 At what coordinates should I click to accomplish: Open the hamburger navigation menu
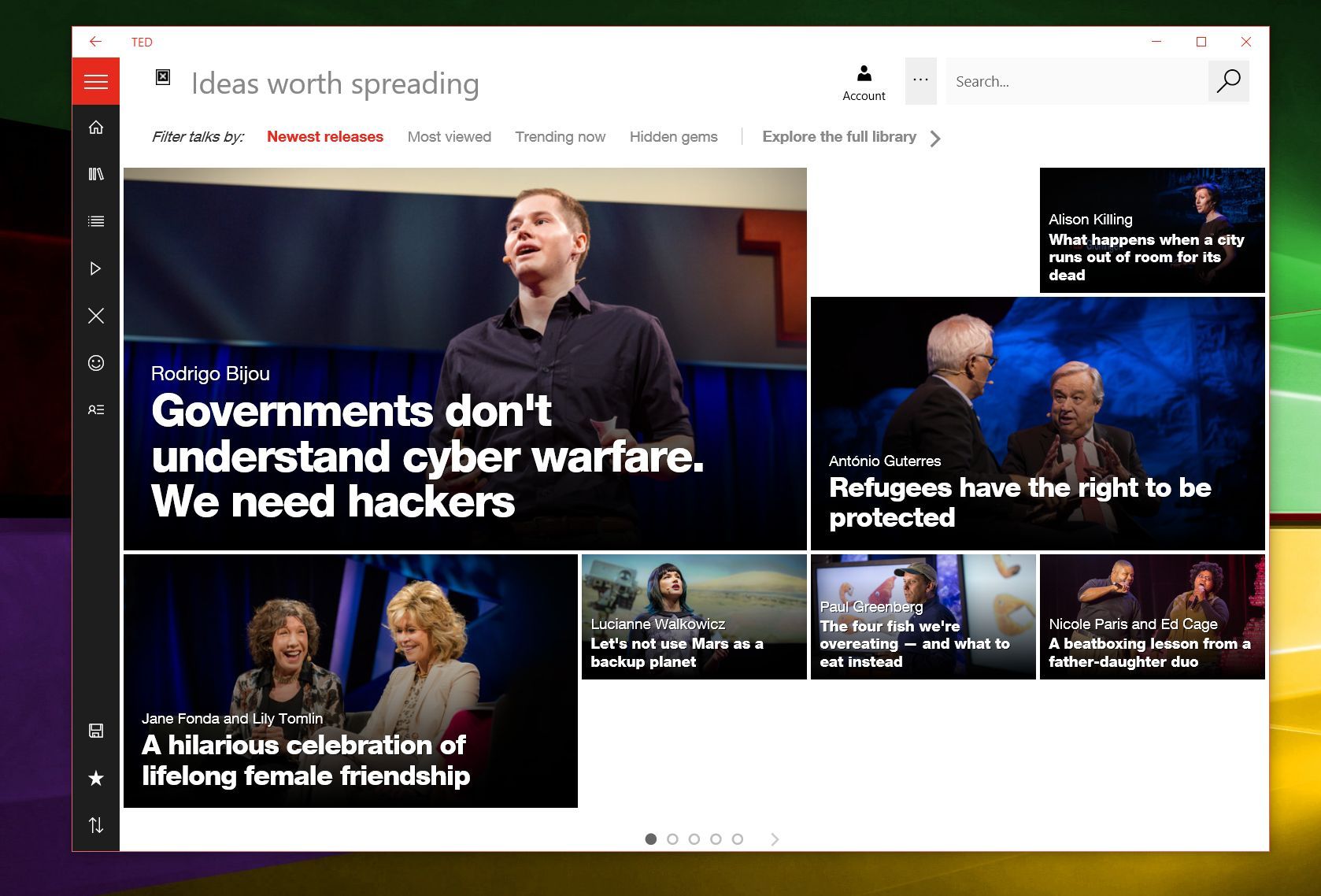(95, 81)
